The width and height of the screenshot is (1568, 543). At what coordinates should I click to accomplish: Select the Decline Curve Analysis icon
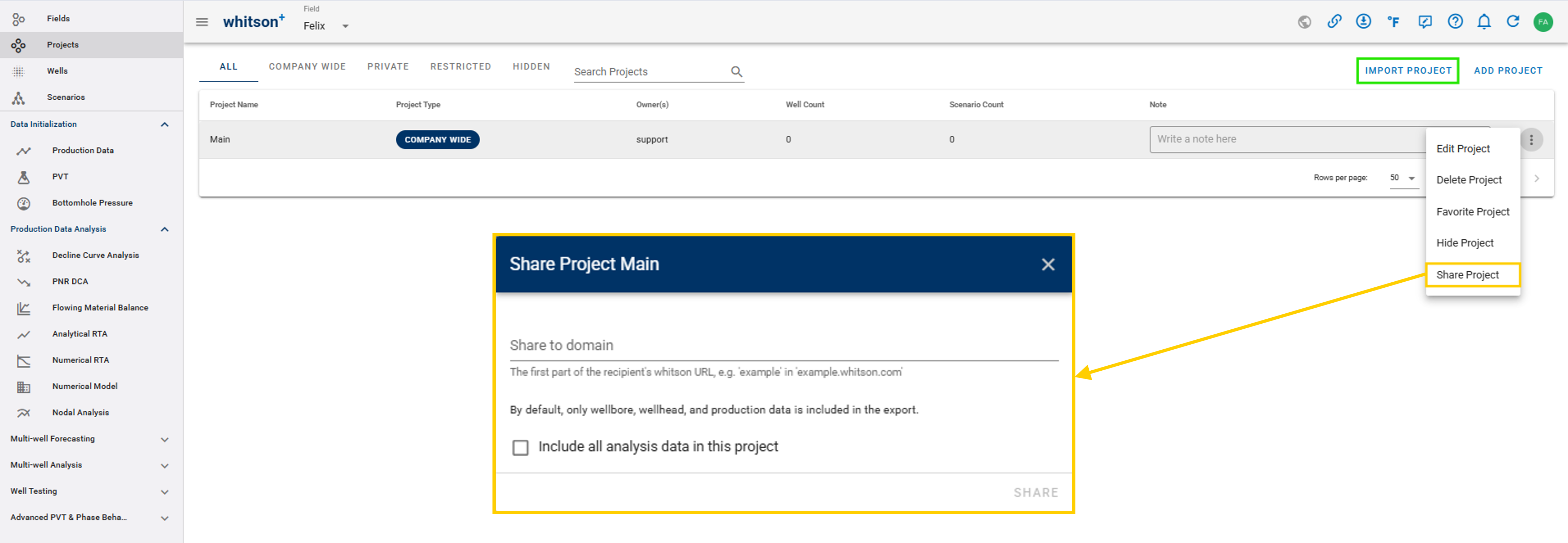[24, 256]
